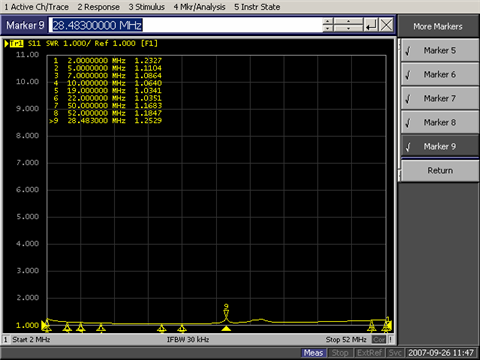Click the Marker 9 frequency input field
480x360 pixels.
pyautogui.click(x=186, y=25)
